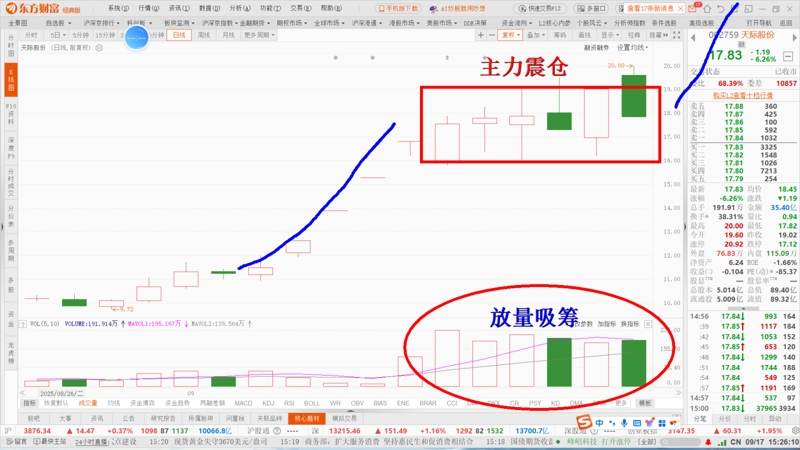Click the 多窗口 button

[591, 9]
